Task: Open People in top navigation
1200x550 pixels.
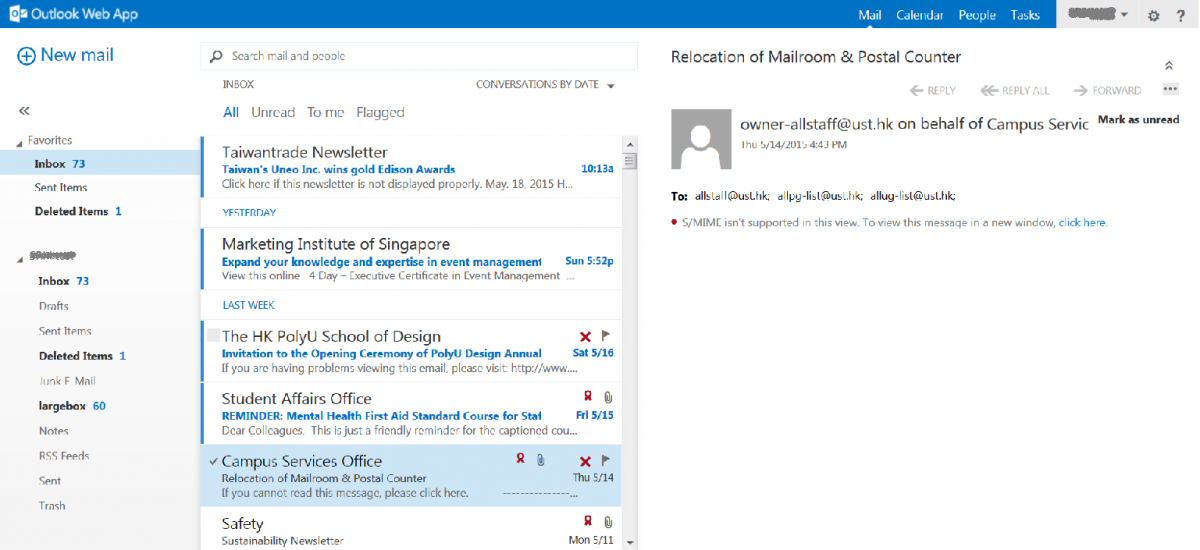Action: point(977,15)
